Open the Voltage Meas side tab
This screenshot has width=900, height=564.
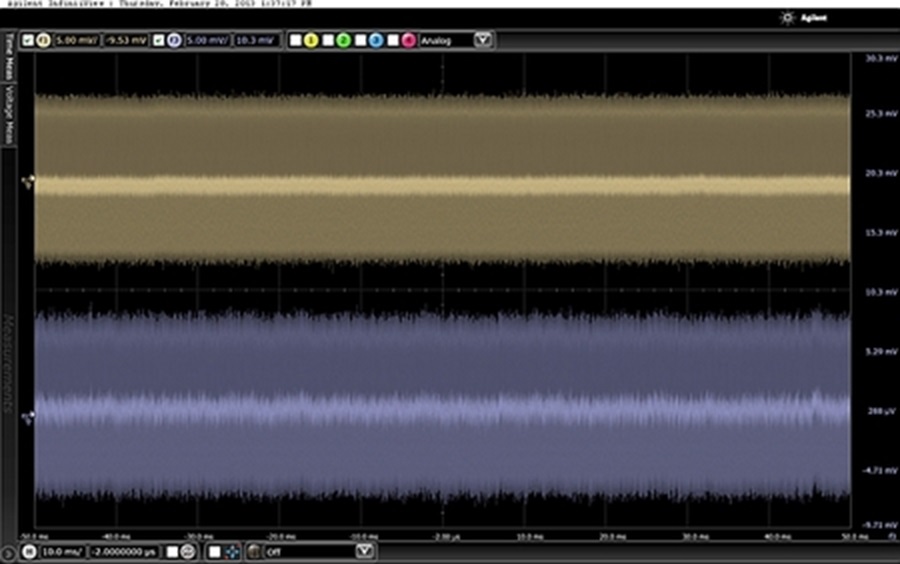9,115
